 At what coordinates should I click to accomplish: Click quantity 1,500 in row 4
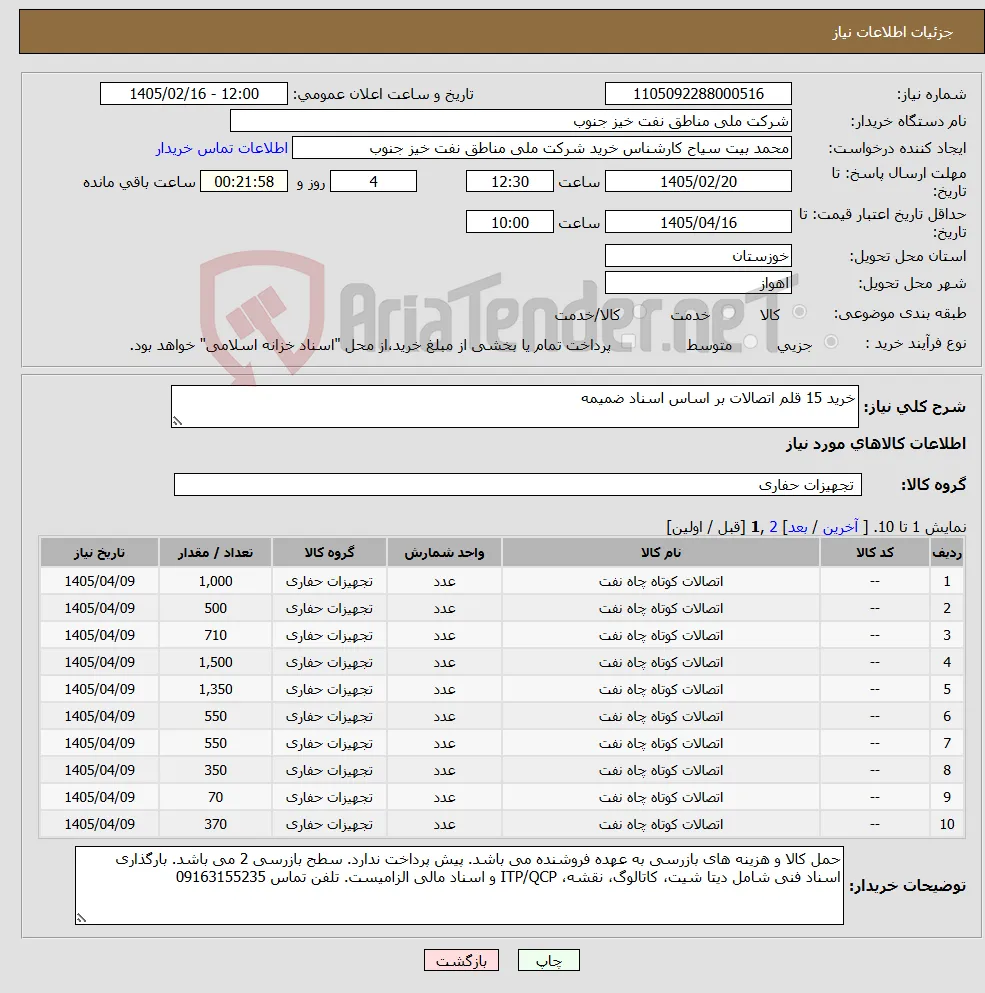tap(215, 662)
